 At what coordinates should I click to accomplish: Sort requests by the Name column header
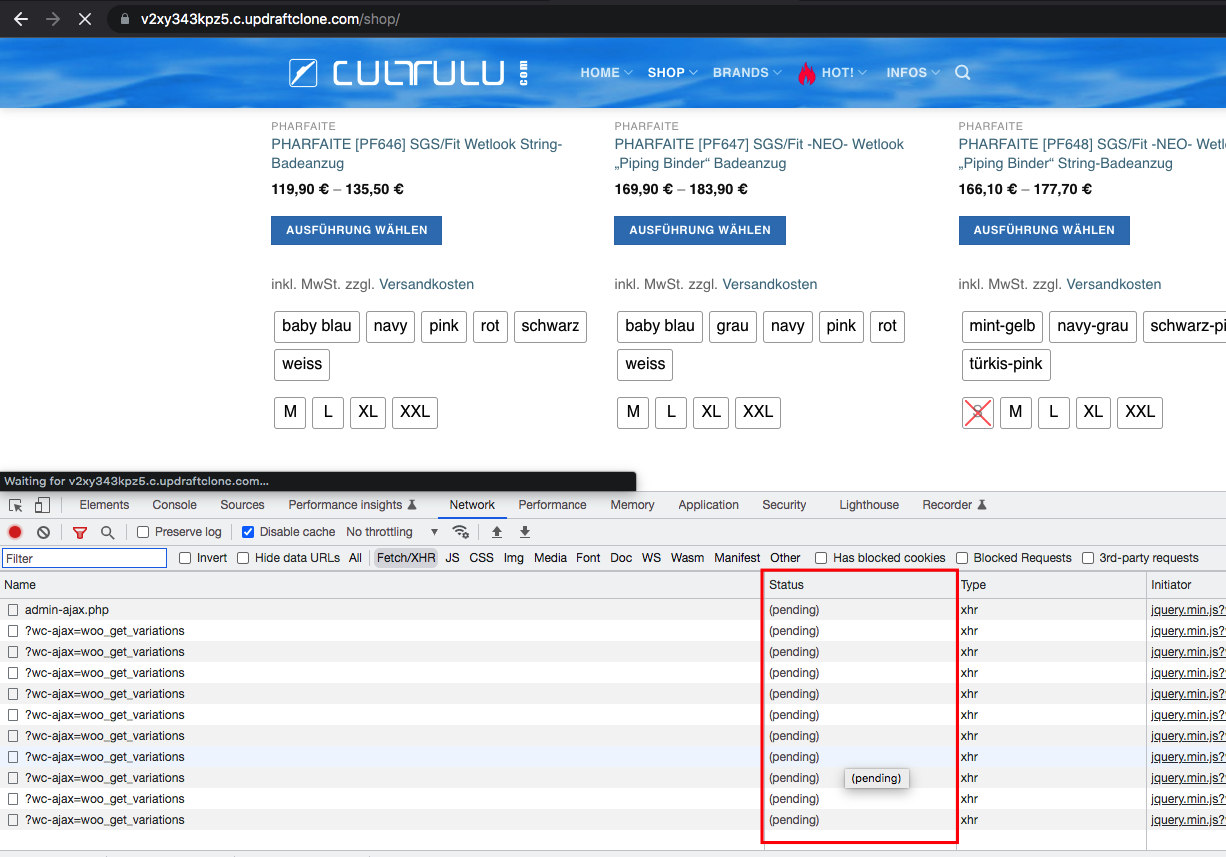pos(382,585)
